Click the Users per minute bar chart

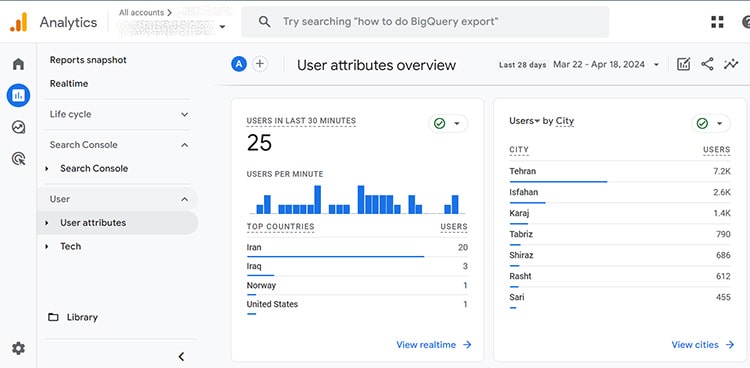tap(357, 199)
